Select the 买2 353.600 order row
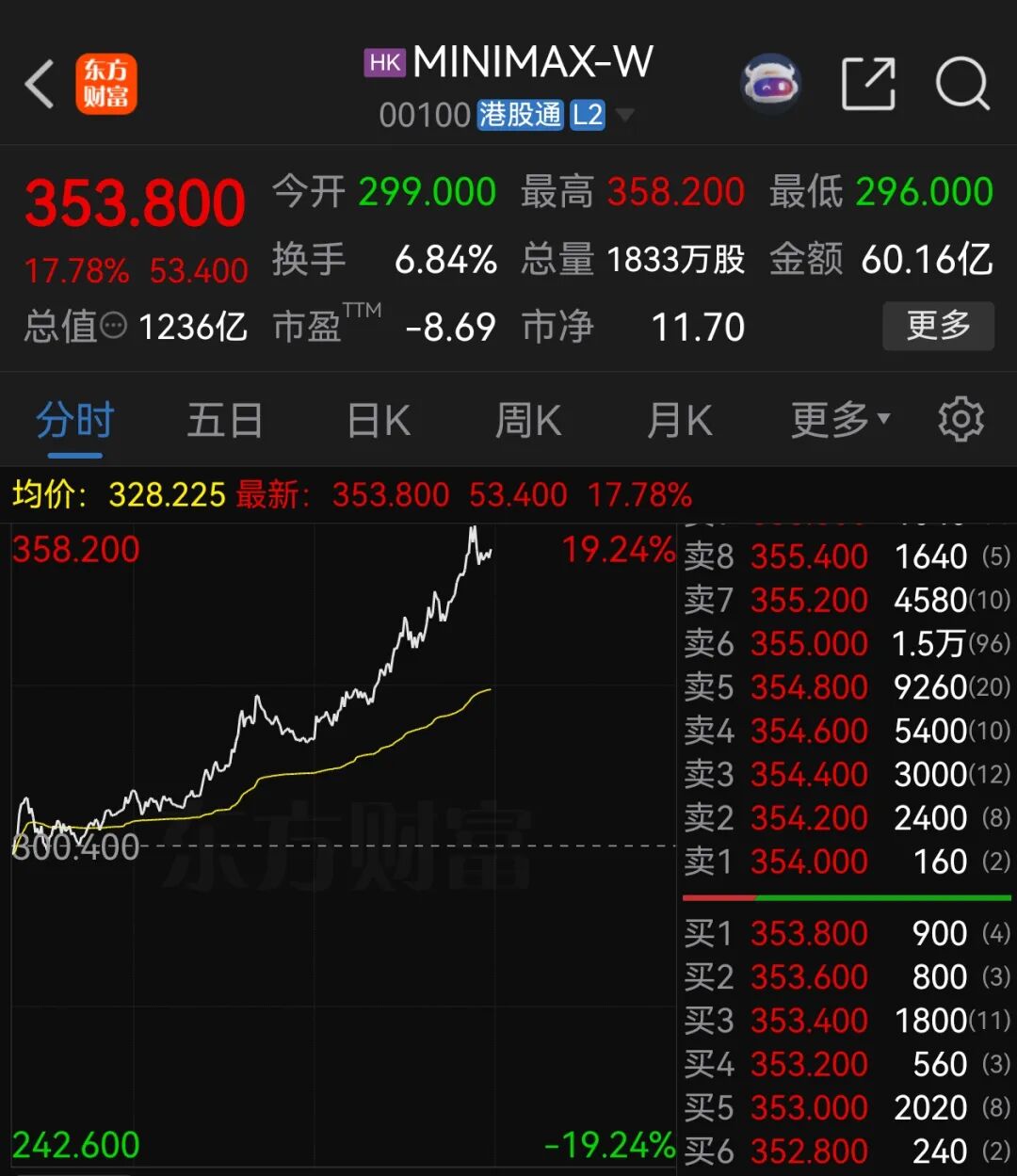The image size is (1017, 1176). 847,976
